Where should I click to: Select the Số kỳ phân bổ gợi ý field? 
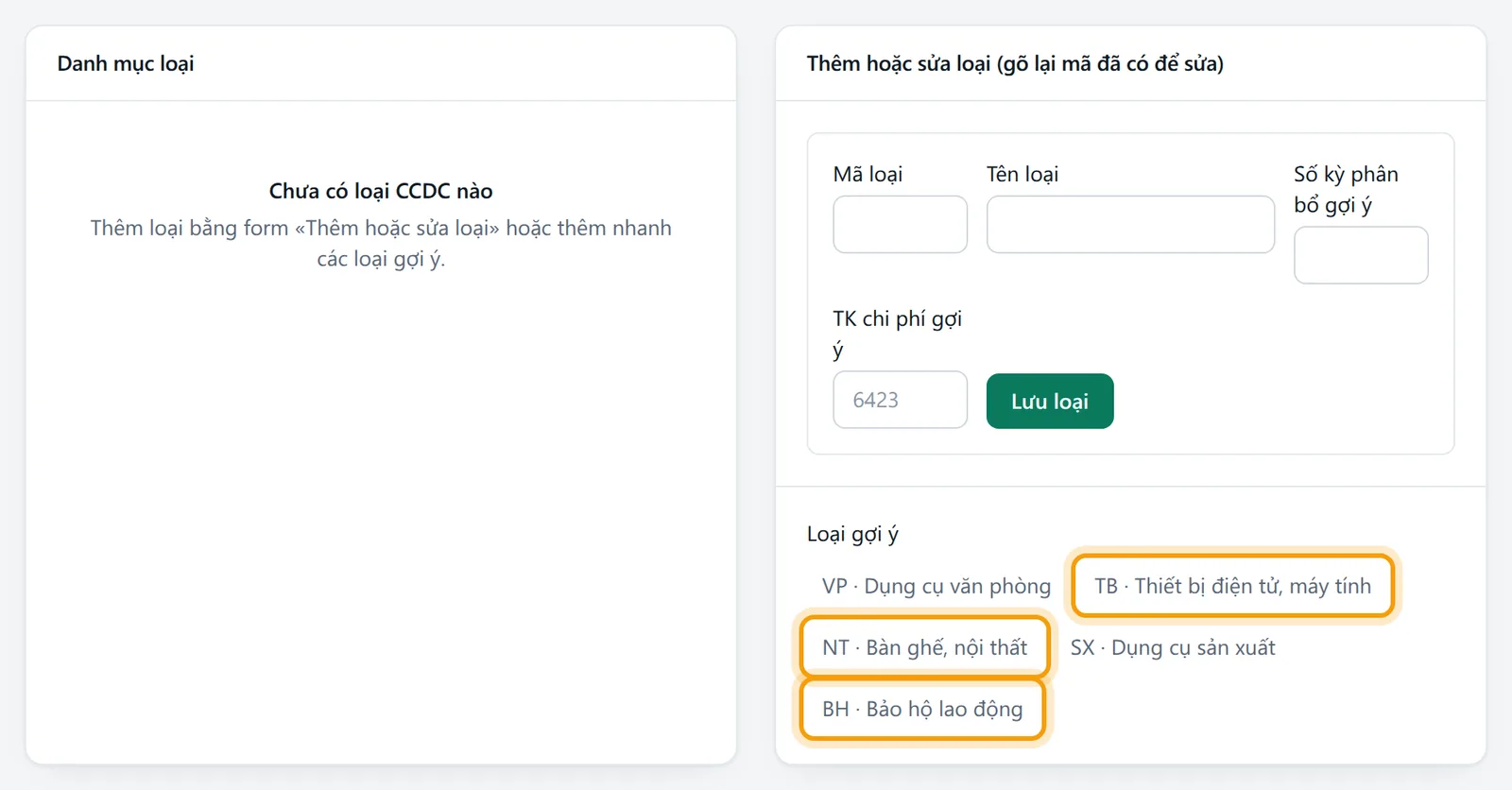click(x=1361, y=255)
